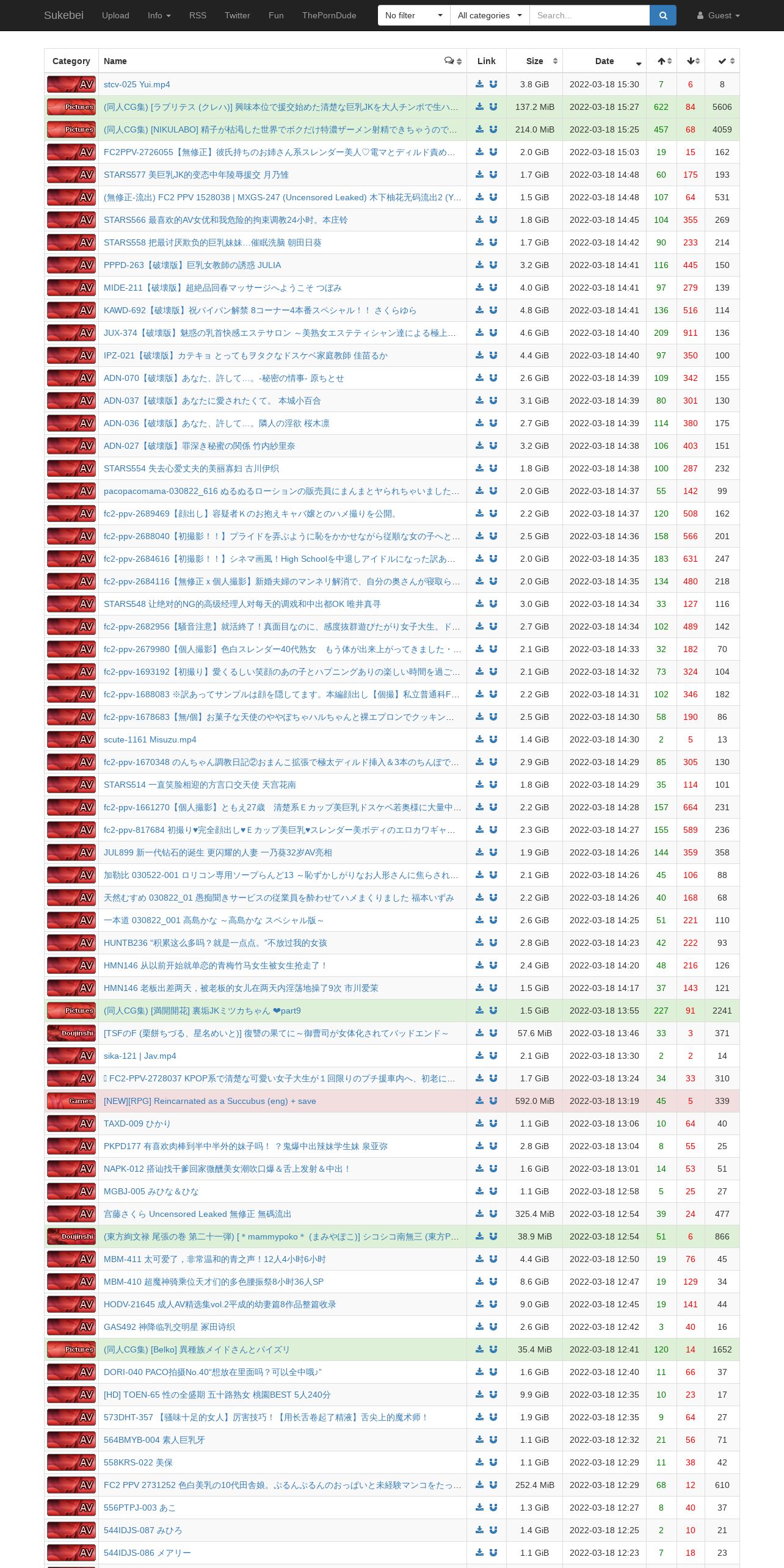784x1568 pixels.
Task: Open magnet link for 544IDJS-086 row
Action: point(493,1553)
